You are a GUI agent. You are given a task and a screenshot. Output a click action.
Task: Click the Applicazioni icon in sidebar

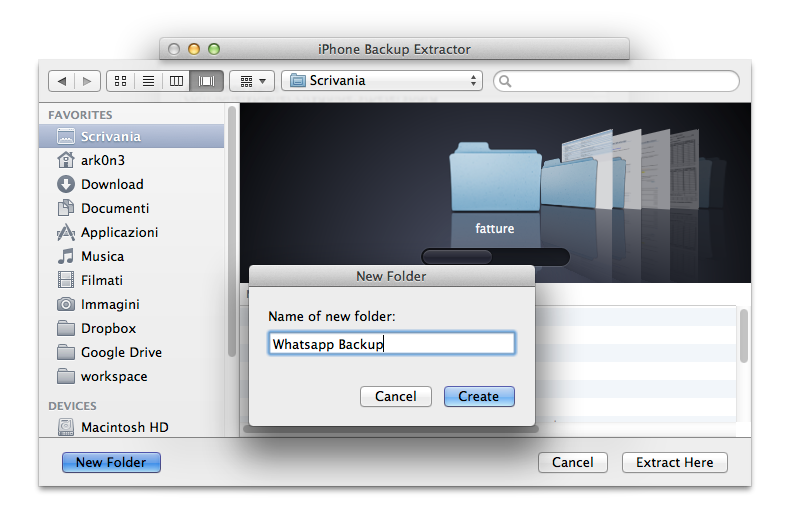(66, 232)
